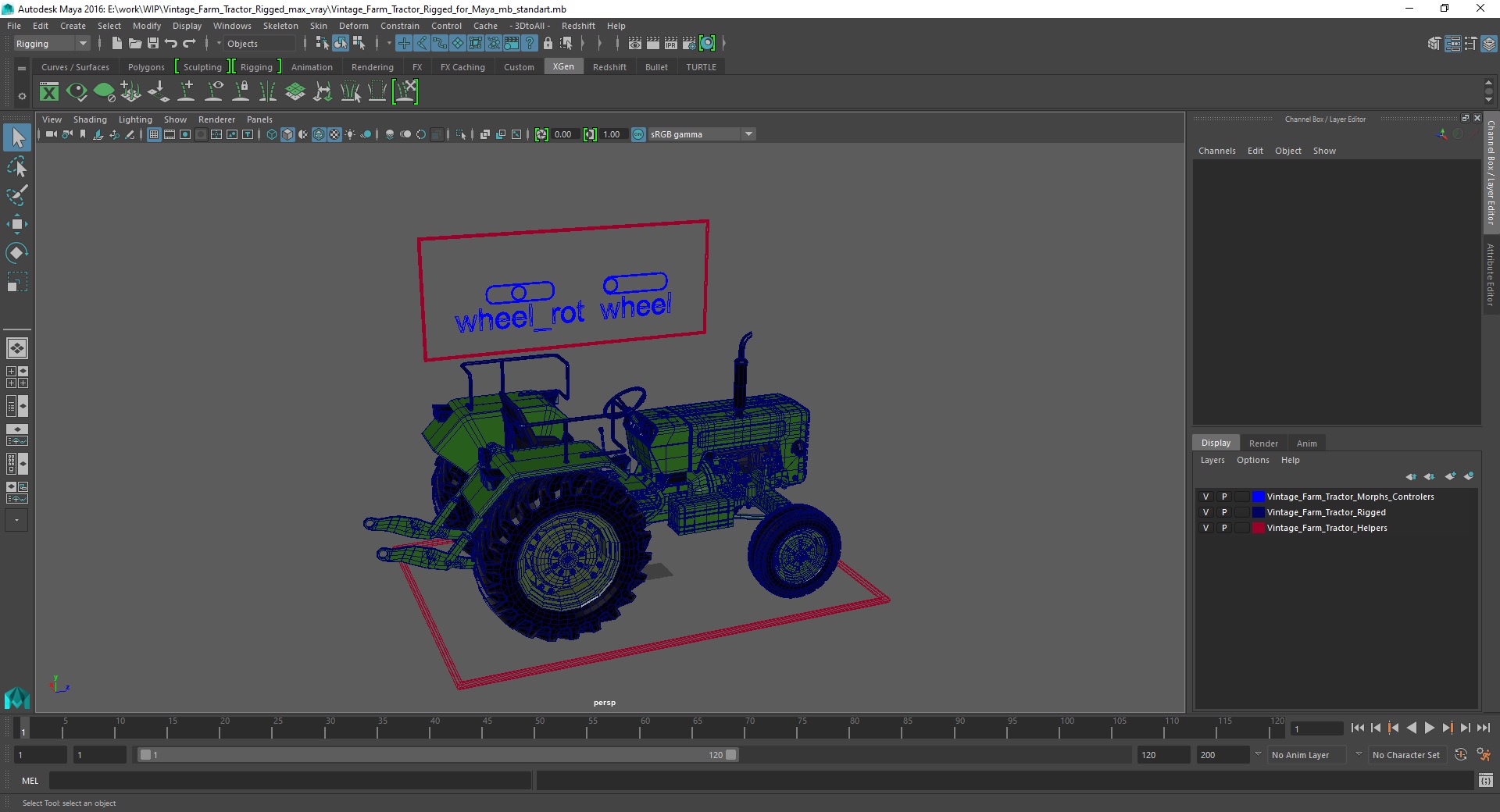Viewport: 1500px width, 812px height.
Task: Click blue color swatch of Morphs_Controlers layer
Action: (1259, 497)
